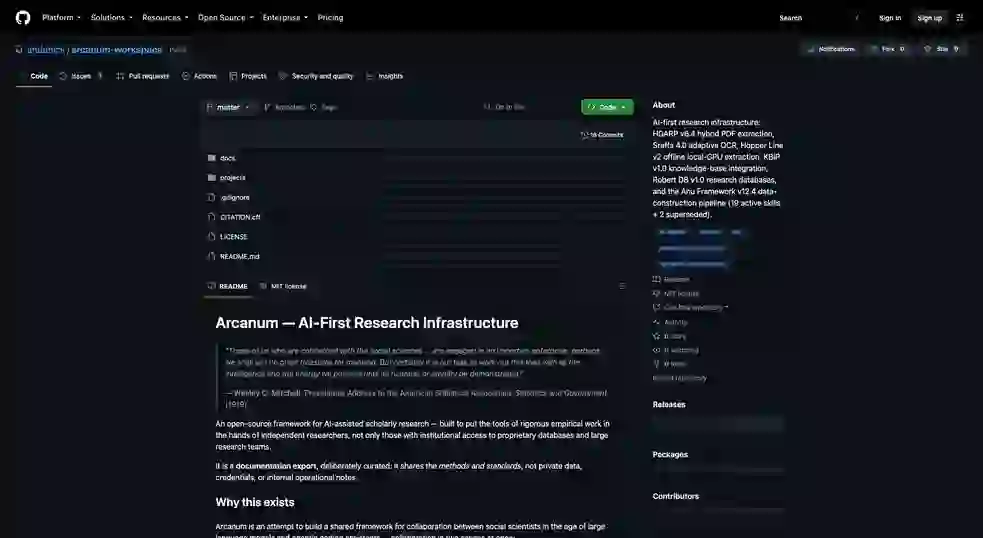Click the Projects table icon
Screen dimensions: 983x538
coord(233,76)
